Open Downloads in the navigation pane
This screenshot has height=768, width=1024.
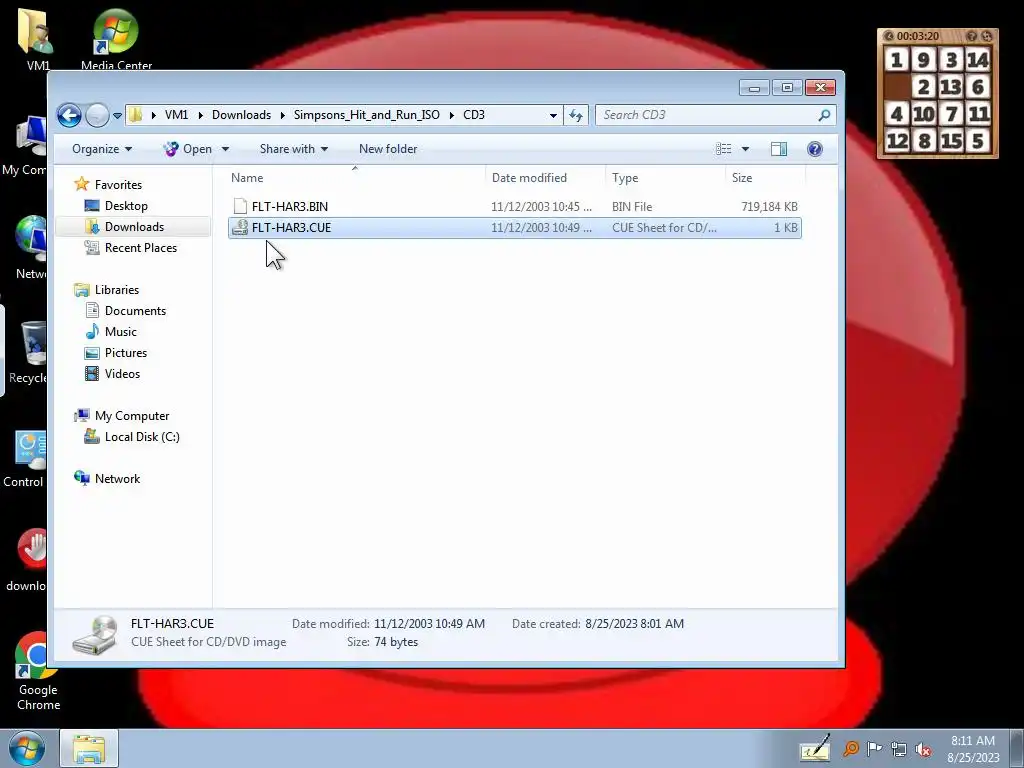point(134,227)
